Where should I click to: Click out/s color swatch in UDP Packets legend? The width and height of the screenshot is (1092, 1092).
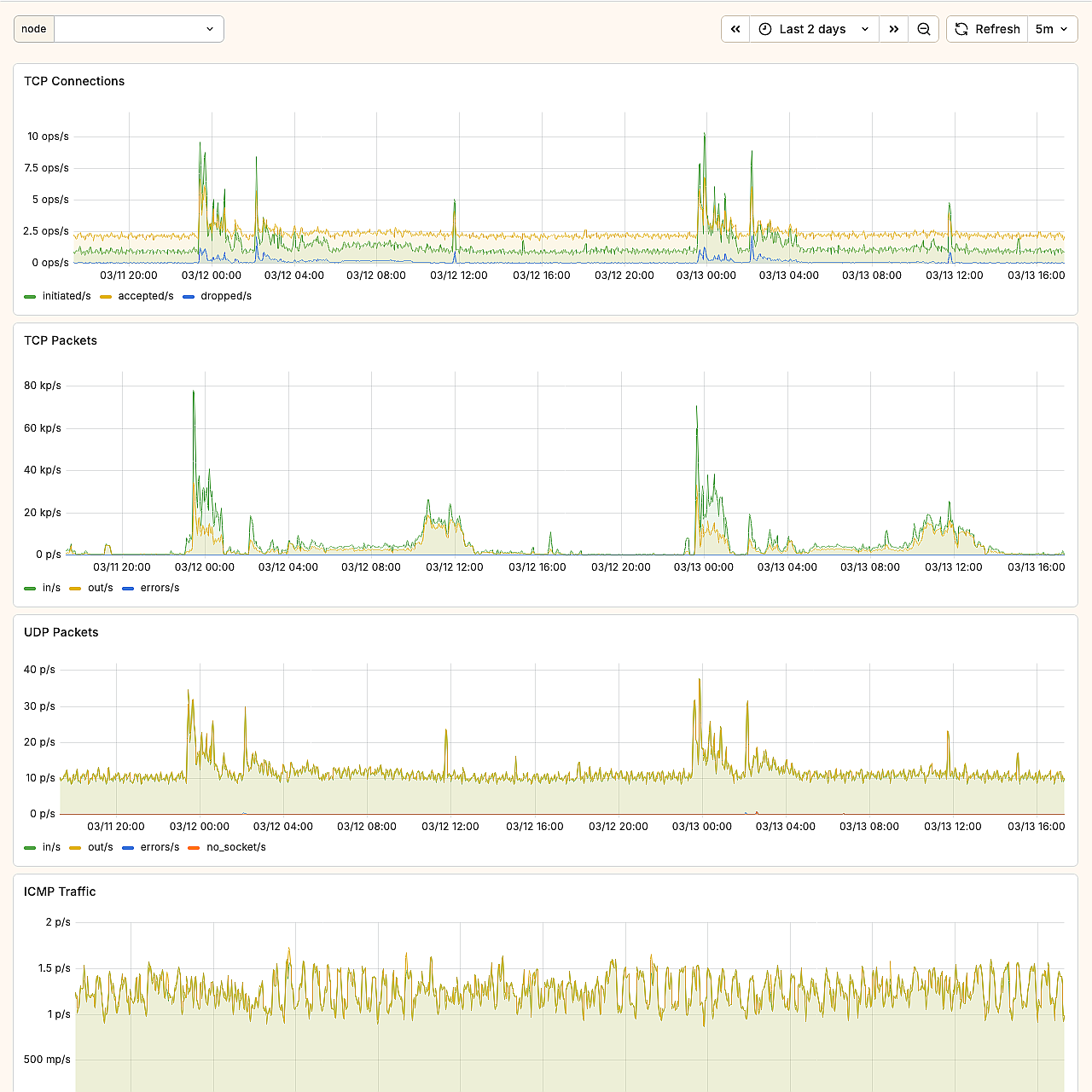point(75,847)
